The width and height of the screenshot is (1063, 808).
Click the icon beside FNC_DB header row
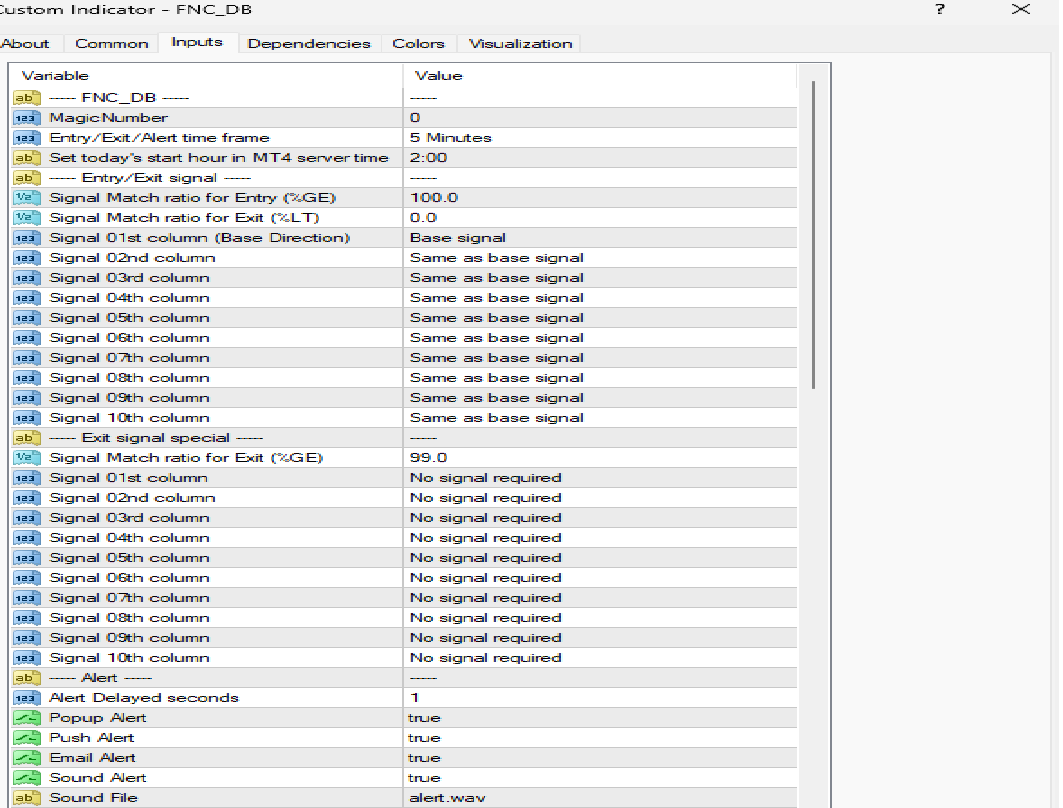[26, 98]
